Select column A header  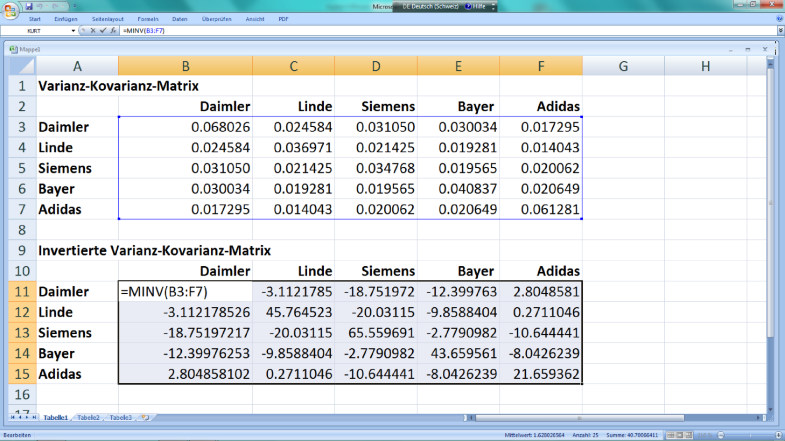pos(77,66)
